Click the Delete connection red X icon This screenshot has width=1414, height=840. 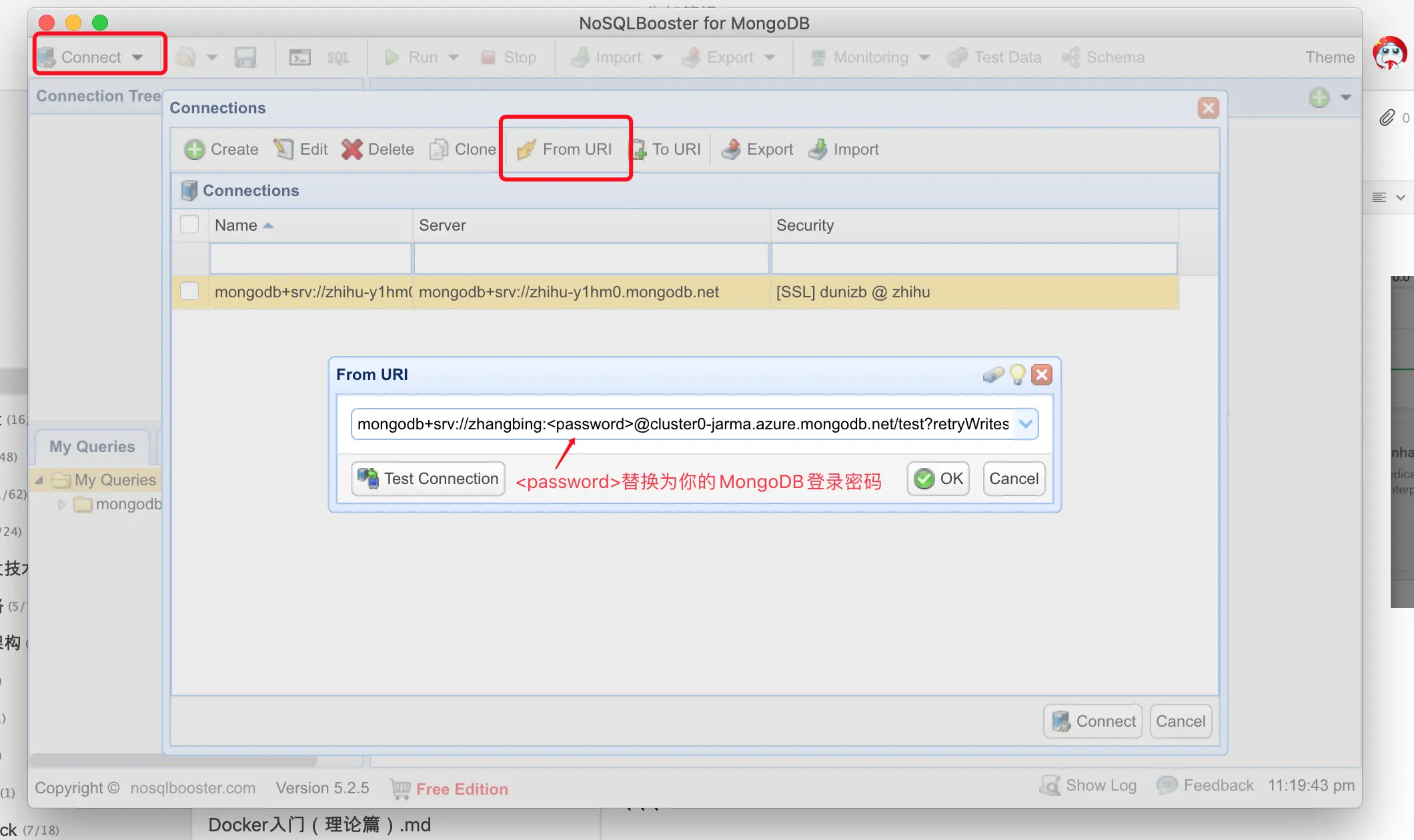coord(351,149)
